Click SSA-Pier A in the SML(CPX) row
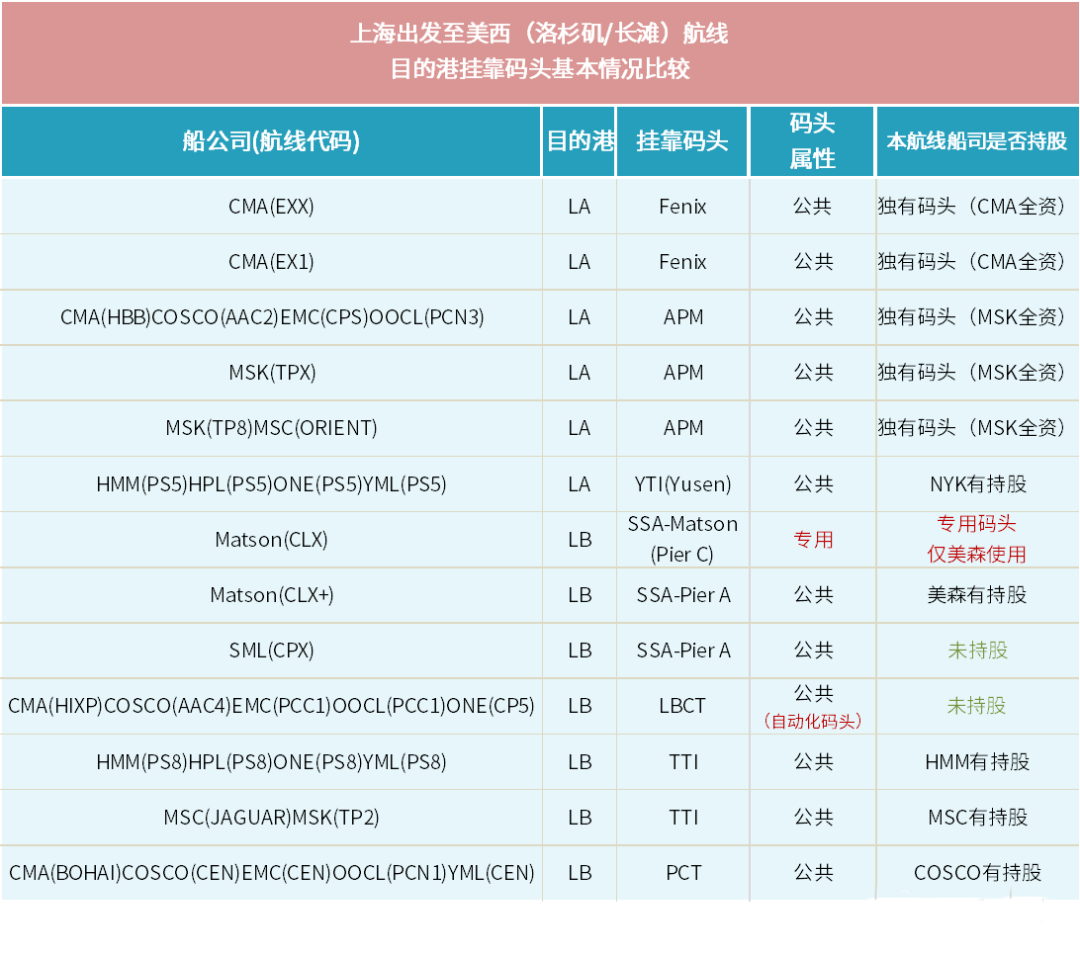 click(683, 650)
